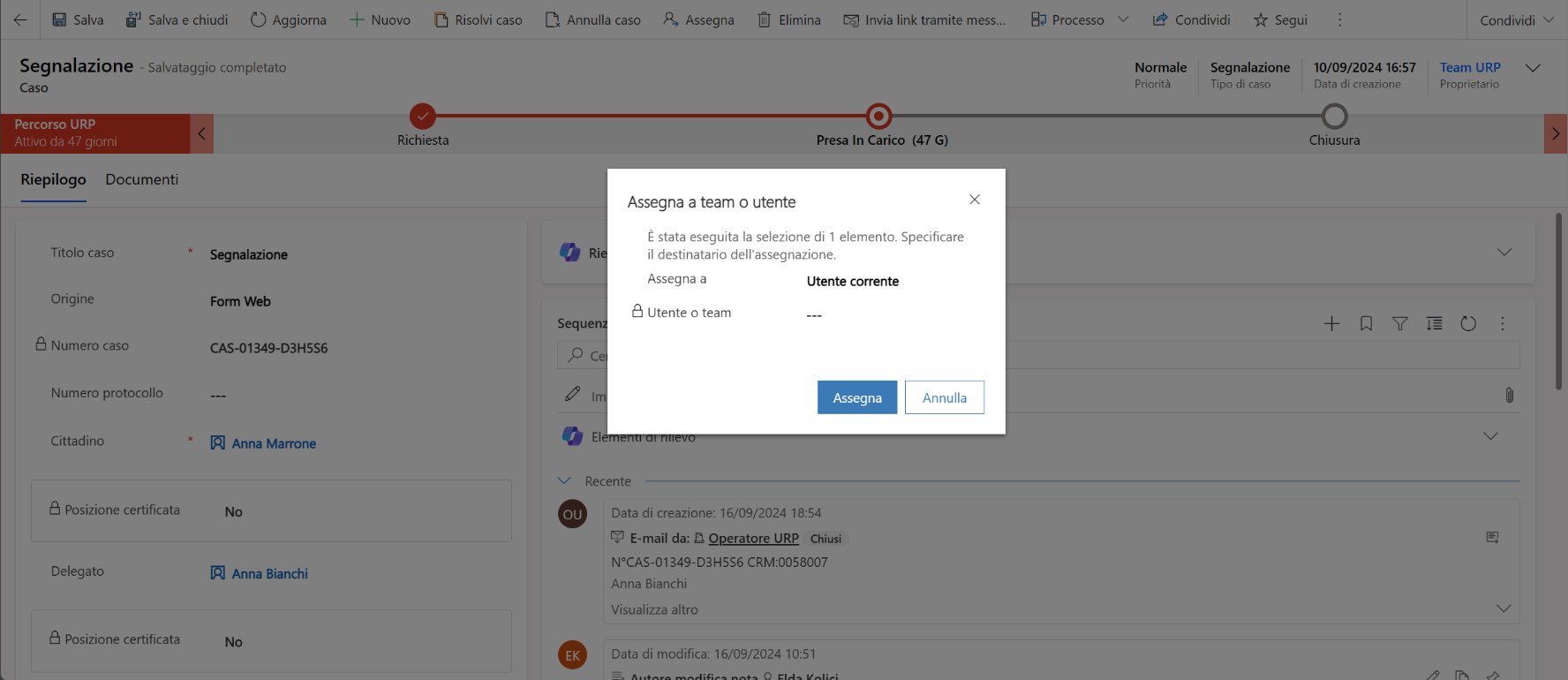Image resolution: width=1568 pixels, height=680 pixels.
Task: Add a timeline record with plus icon
Action: click(x=1331, y=324)
